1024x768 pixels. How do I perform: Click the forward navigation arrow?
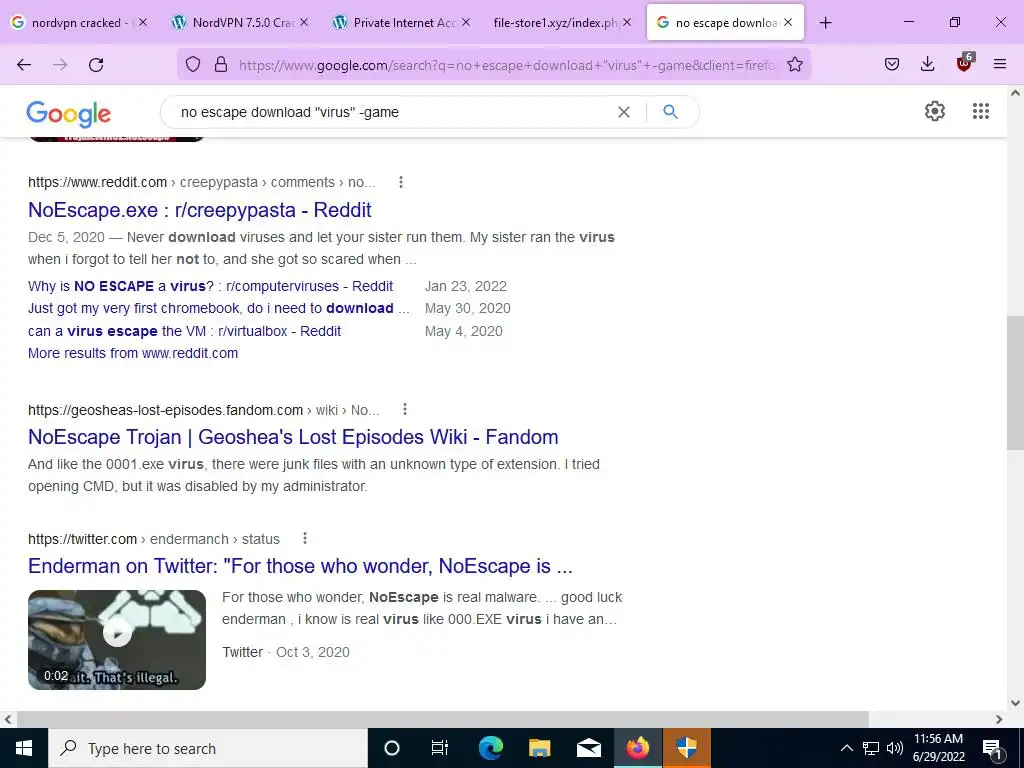pyautogui.click(x=60, y=64)
